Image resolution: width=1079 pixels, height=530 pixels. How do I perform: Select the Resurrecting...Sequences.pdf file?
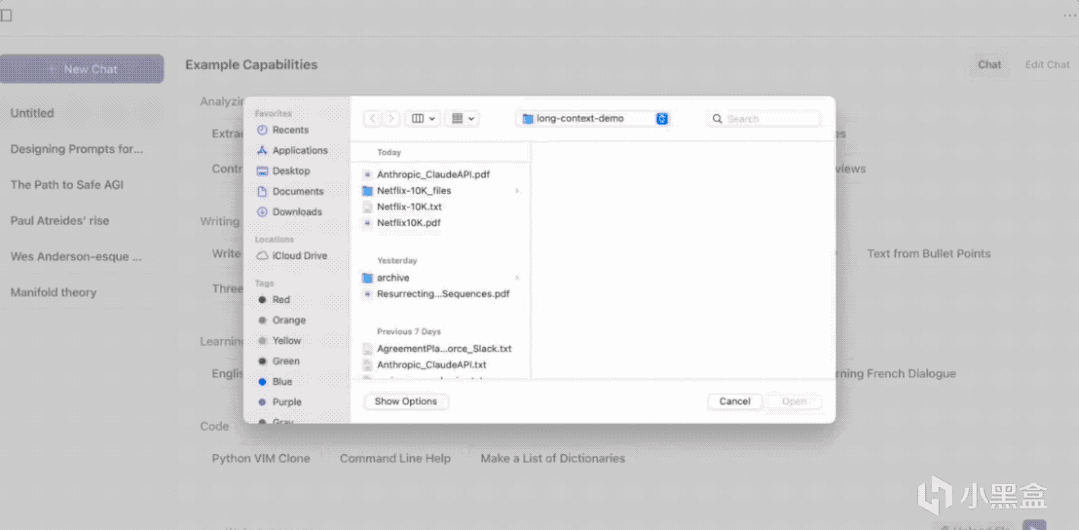(443, 294)
